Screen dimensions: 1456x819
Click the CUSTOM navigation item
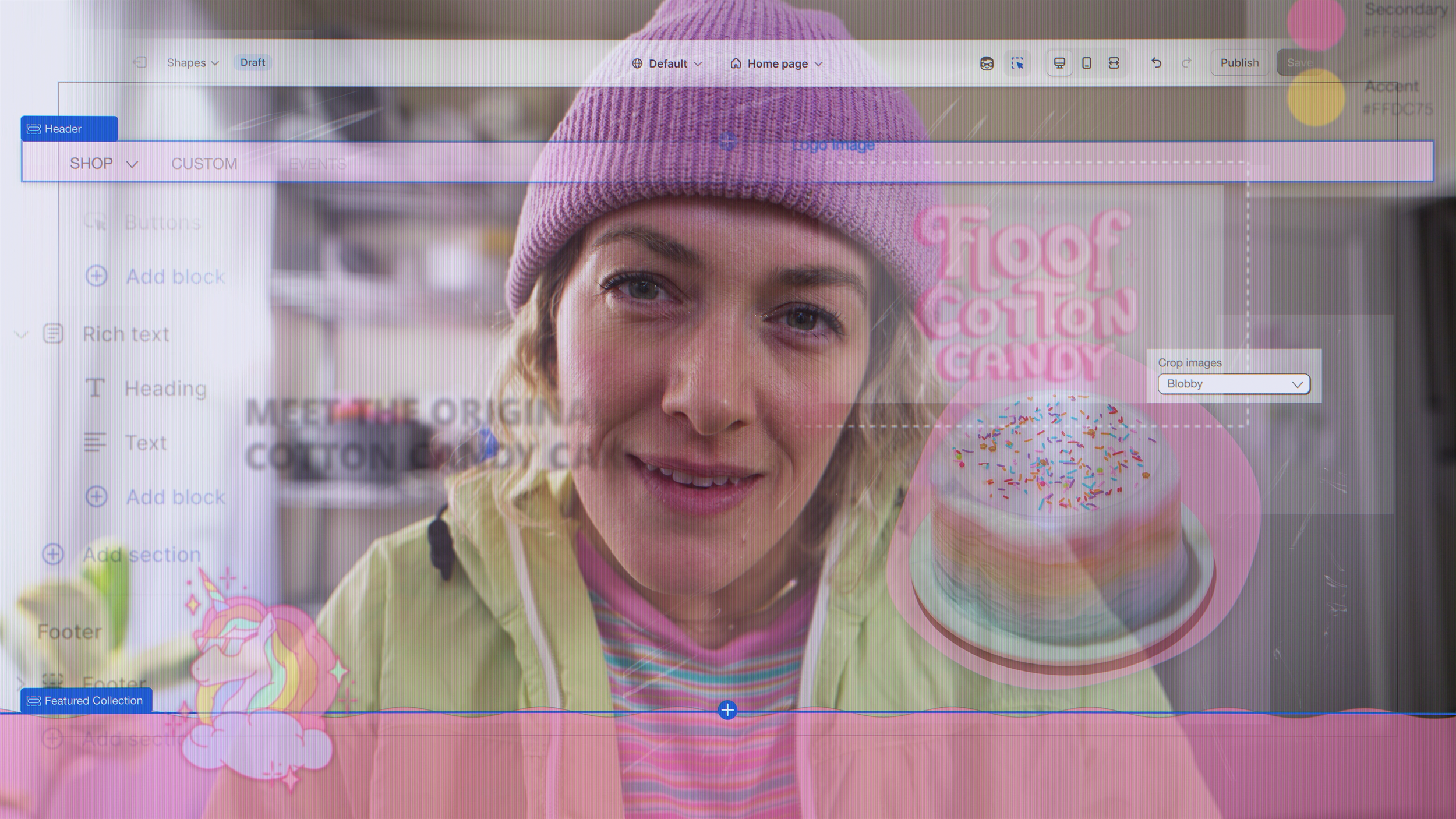coord(204,164)
